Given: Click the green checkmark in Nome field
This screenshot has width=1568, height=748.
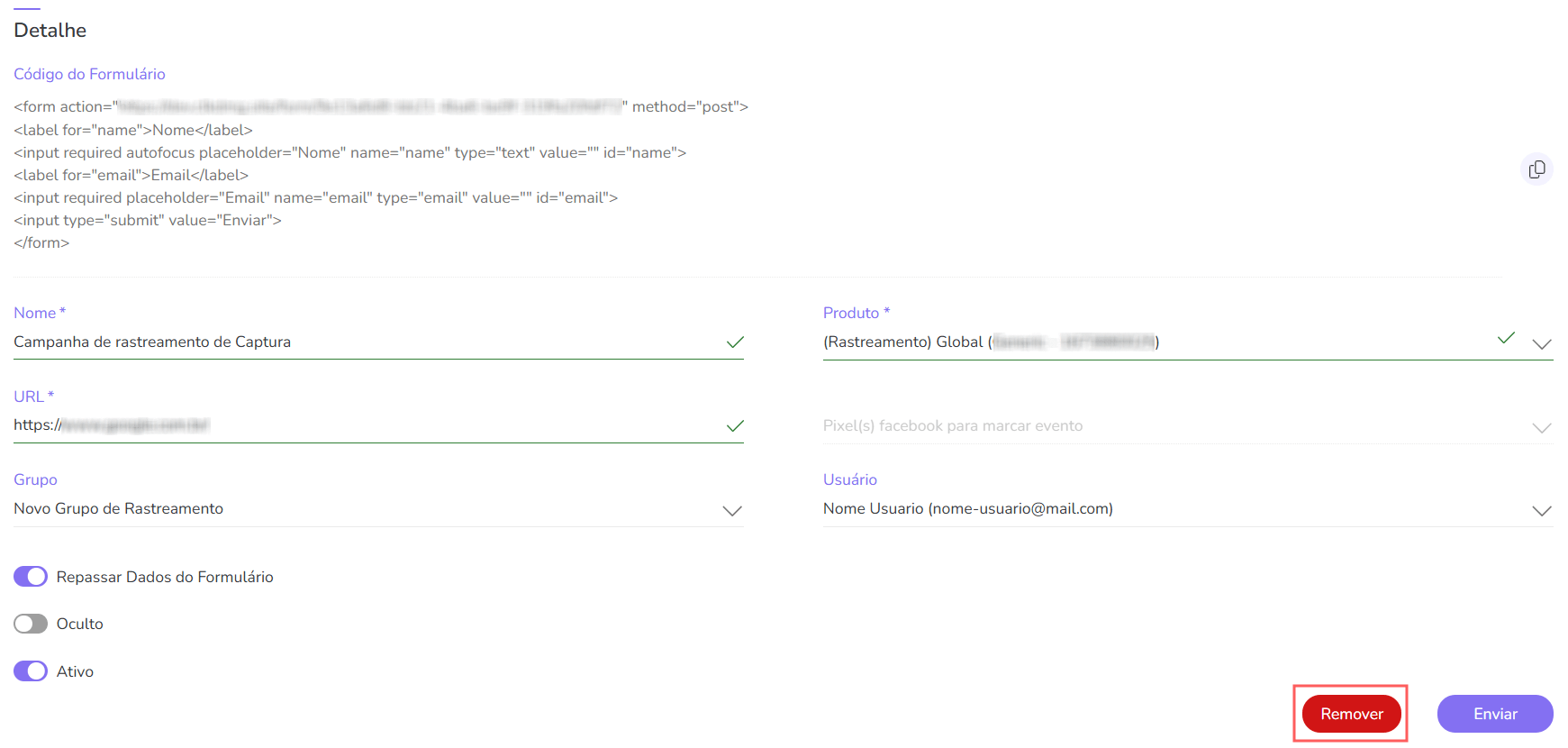Looking at the screenshot, I should pyautogui.click(x=735, y=342).
